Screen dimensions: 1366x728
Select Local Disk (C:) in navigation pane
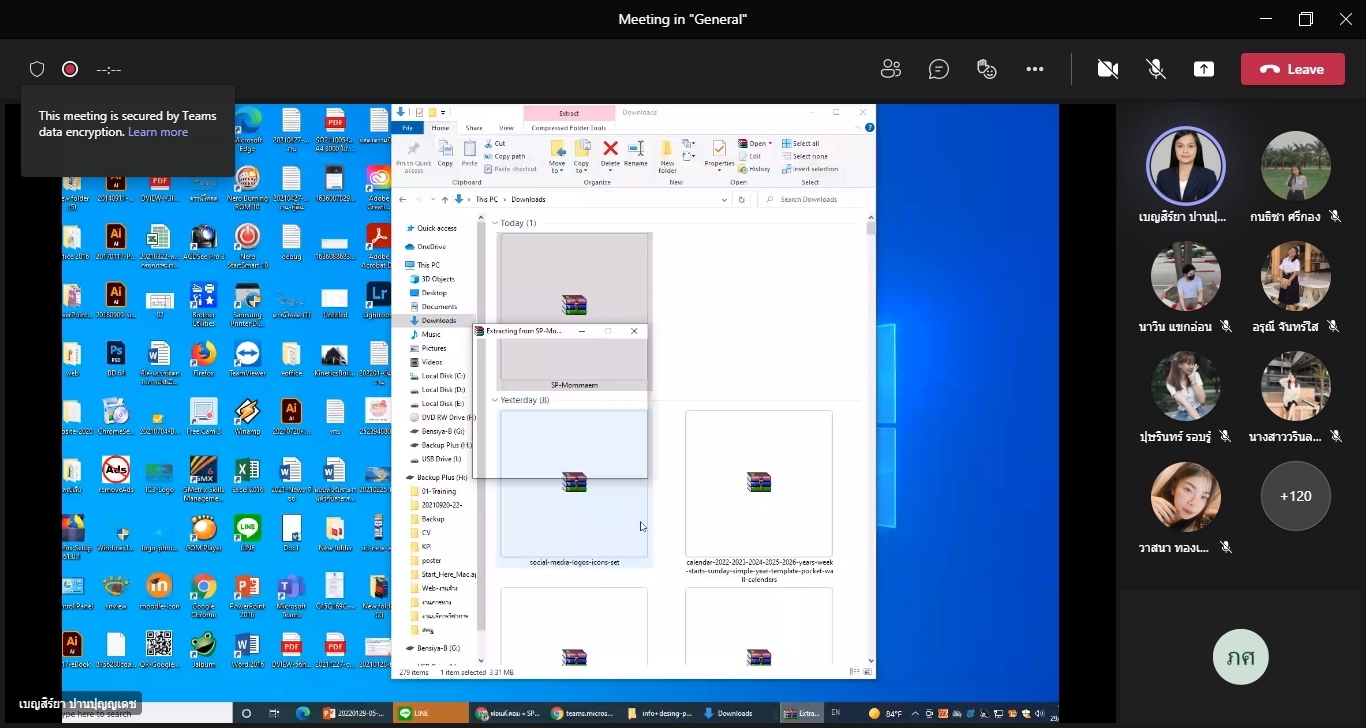coord(436,376)
